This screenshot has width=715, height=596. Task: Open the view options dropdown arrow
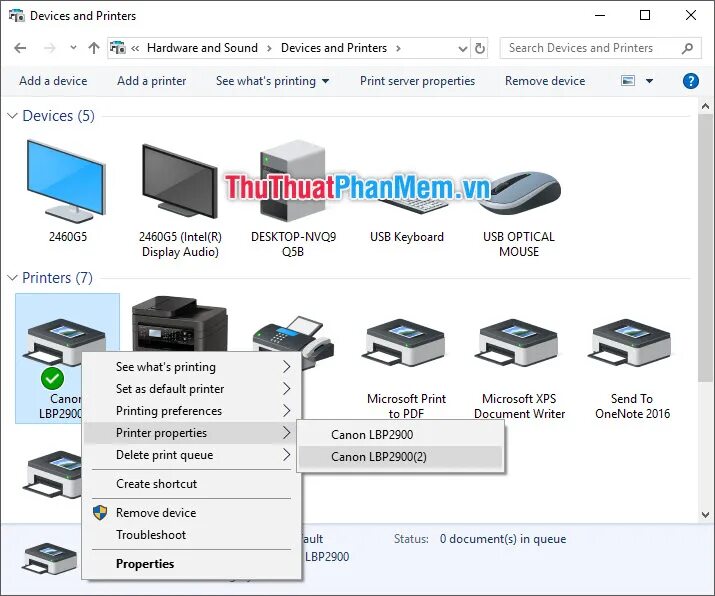coord(649,81)
